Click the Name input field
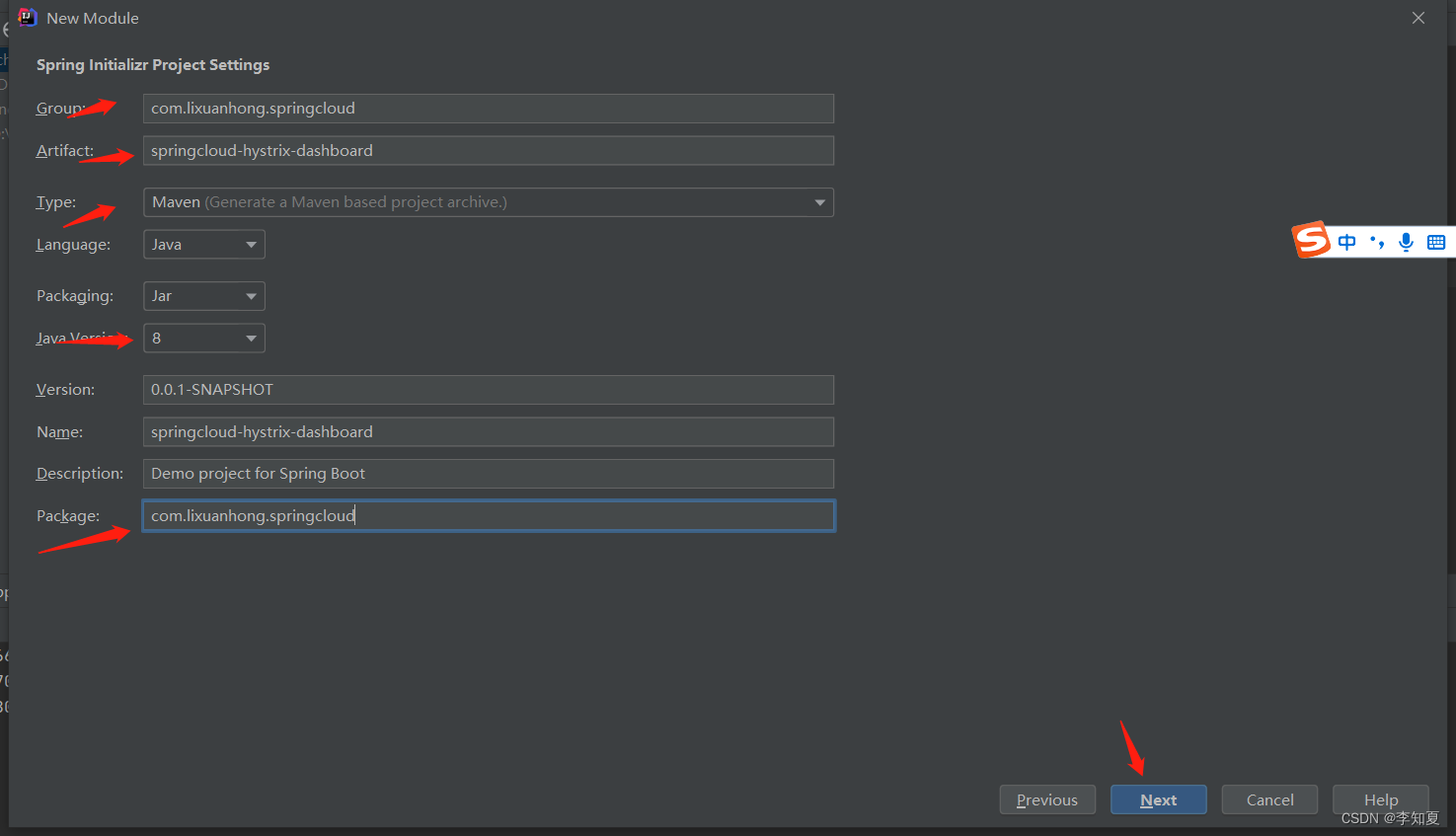The height and width of the screenshot is (836, 1456). click(489, 432)
